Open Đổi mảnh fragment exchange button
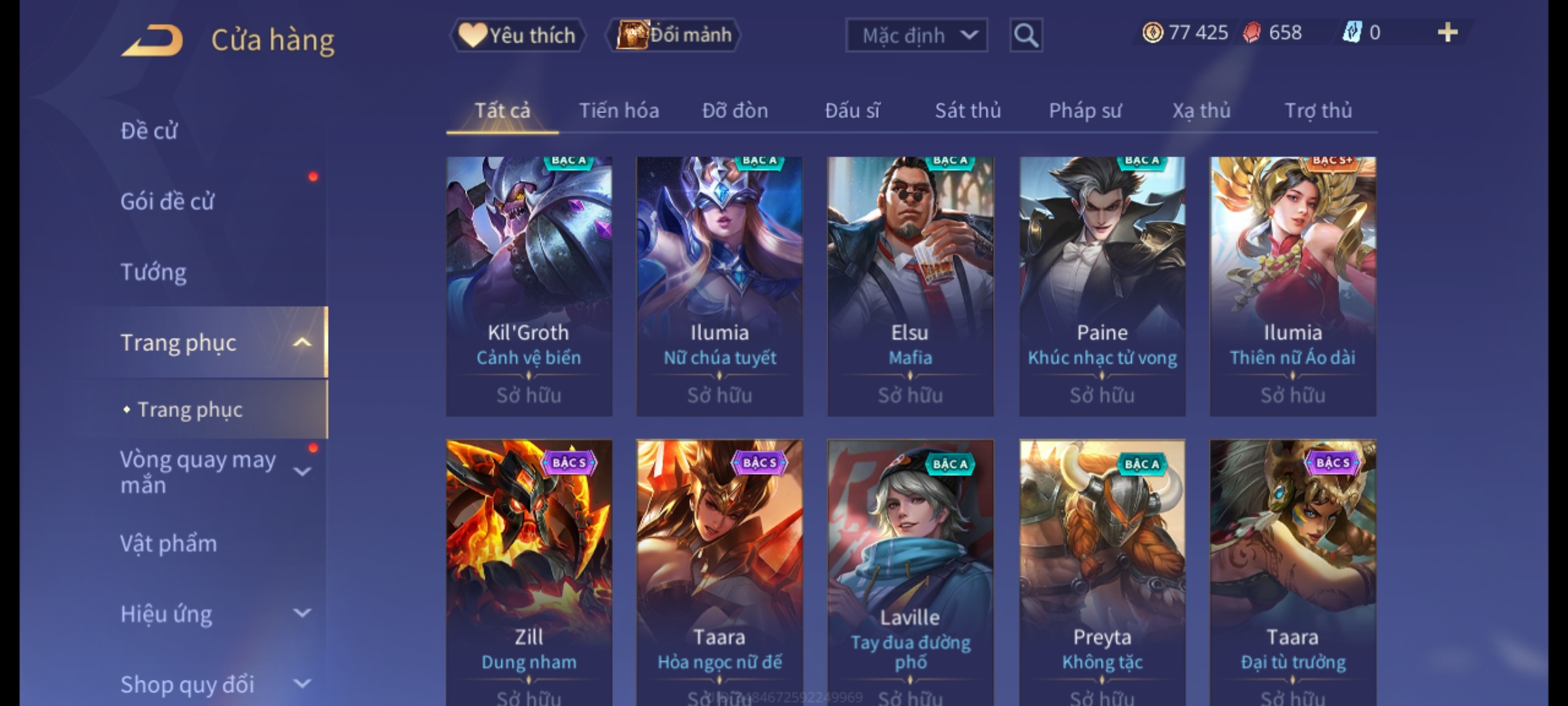1568x706 pixels. pyautogui.click(x=673, y=35)
